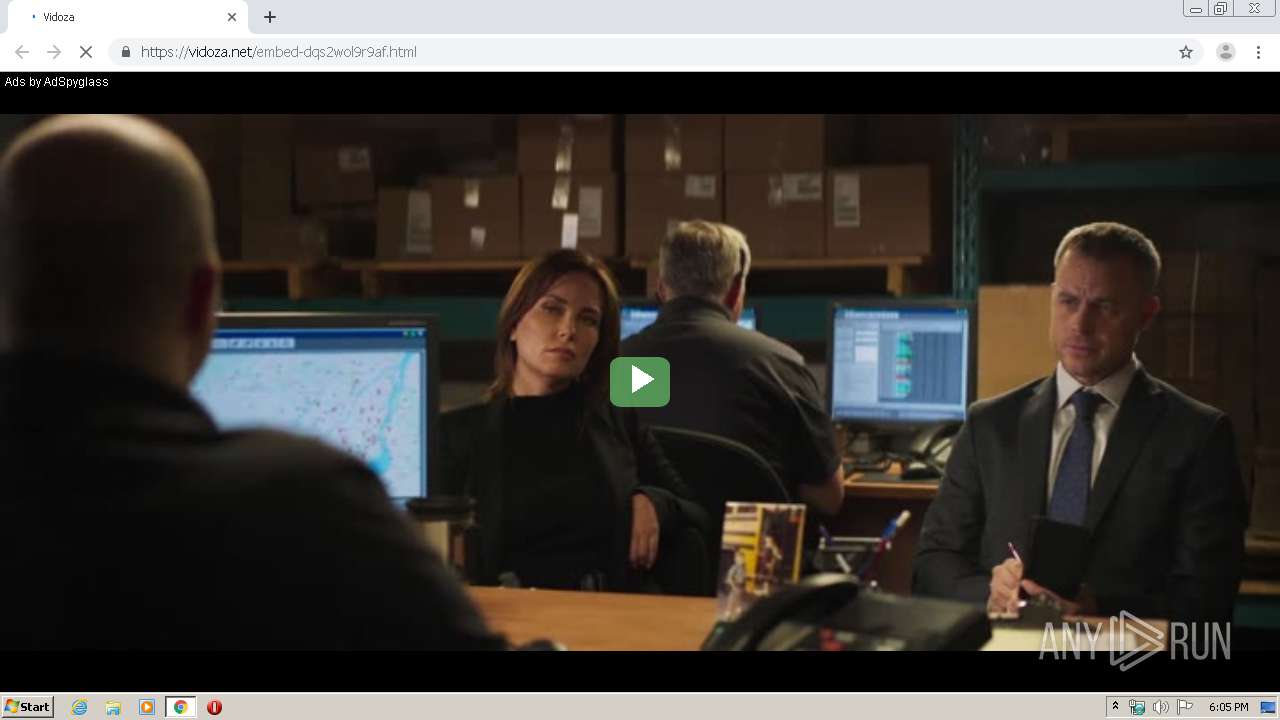Open the red Opera-style taskbar icon
This screenshot has width=1280, height=720.
tap(214, 707)
